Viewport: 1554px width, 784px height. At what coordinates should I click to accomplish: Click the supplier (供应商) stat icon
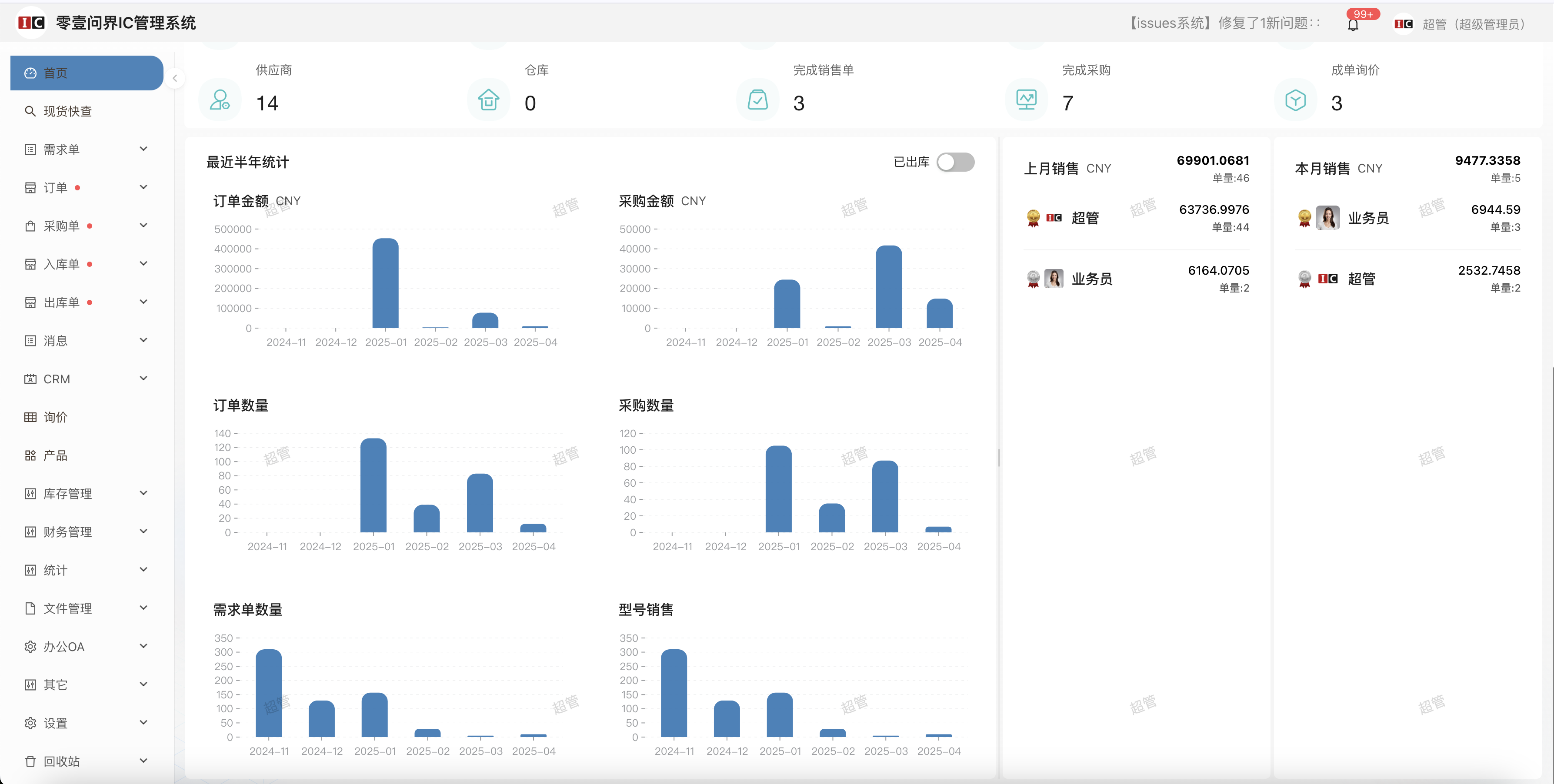pyautogui.click(x=220, y=100)
